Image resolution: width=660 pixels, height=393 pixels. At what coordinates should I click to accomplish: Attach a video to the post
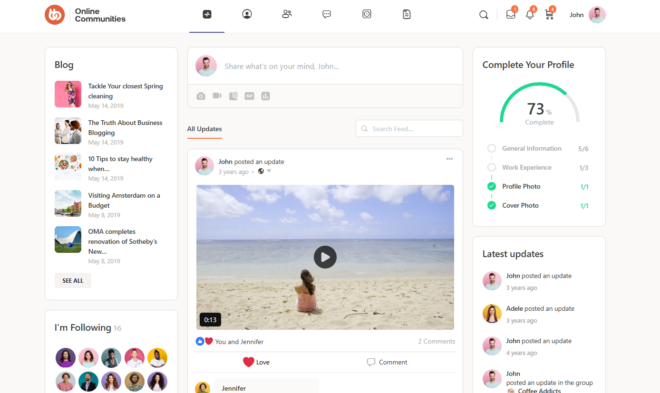tap(217, 96)
